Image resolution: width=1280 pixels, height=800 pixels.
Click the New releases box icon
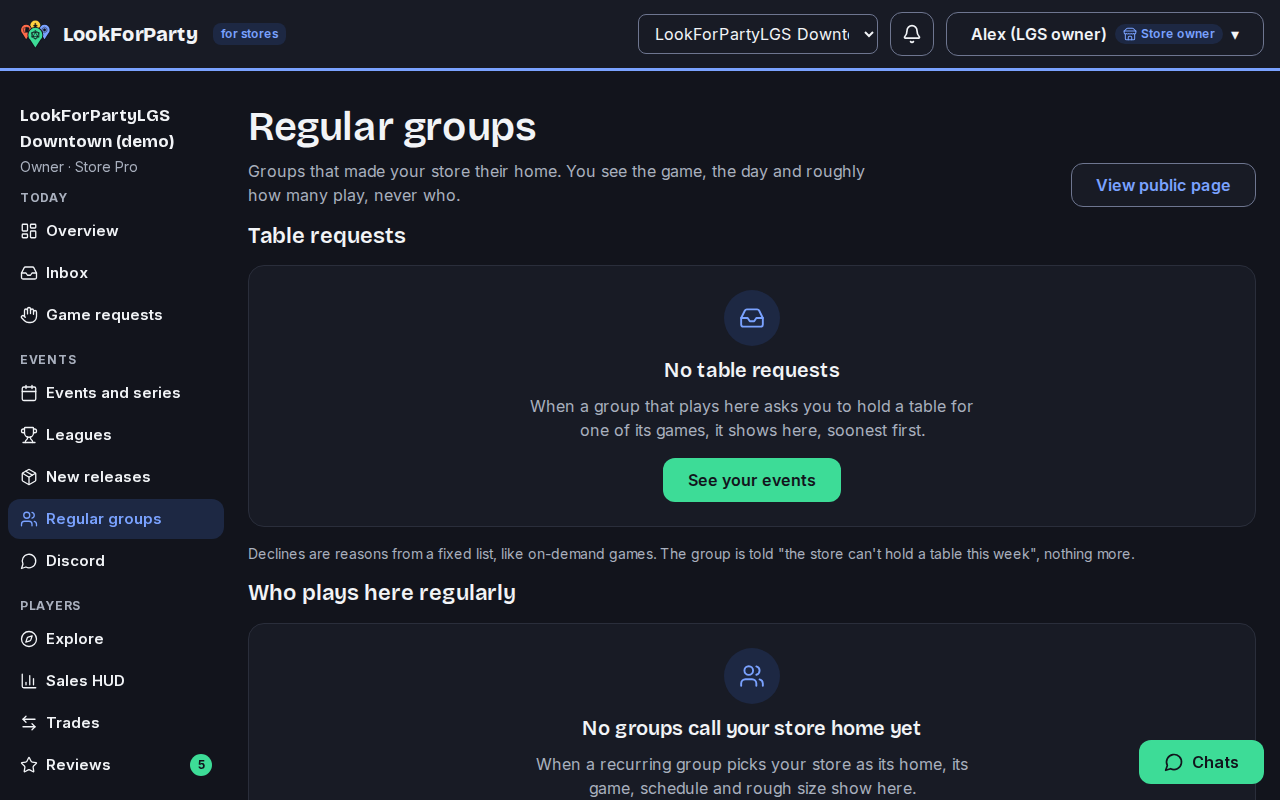tap(29, 477)
